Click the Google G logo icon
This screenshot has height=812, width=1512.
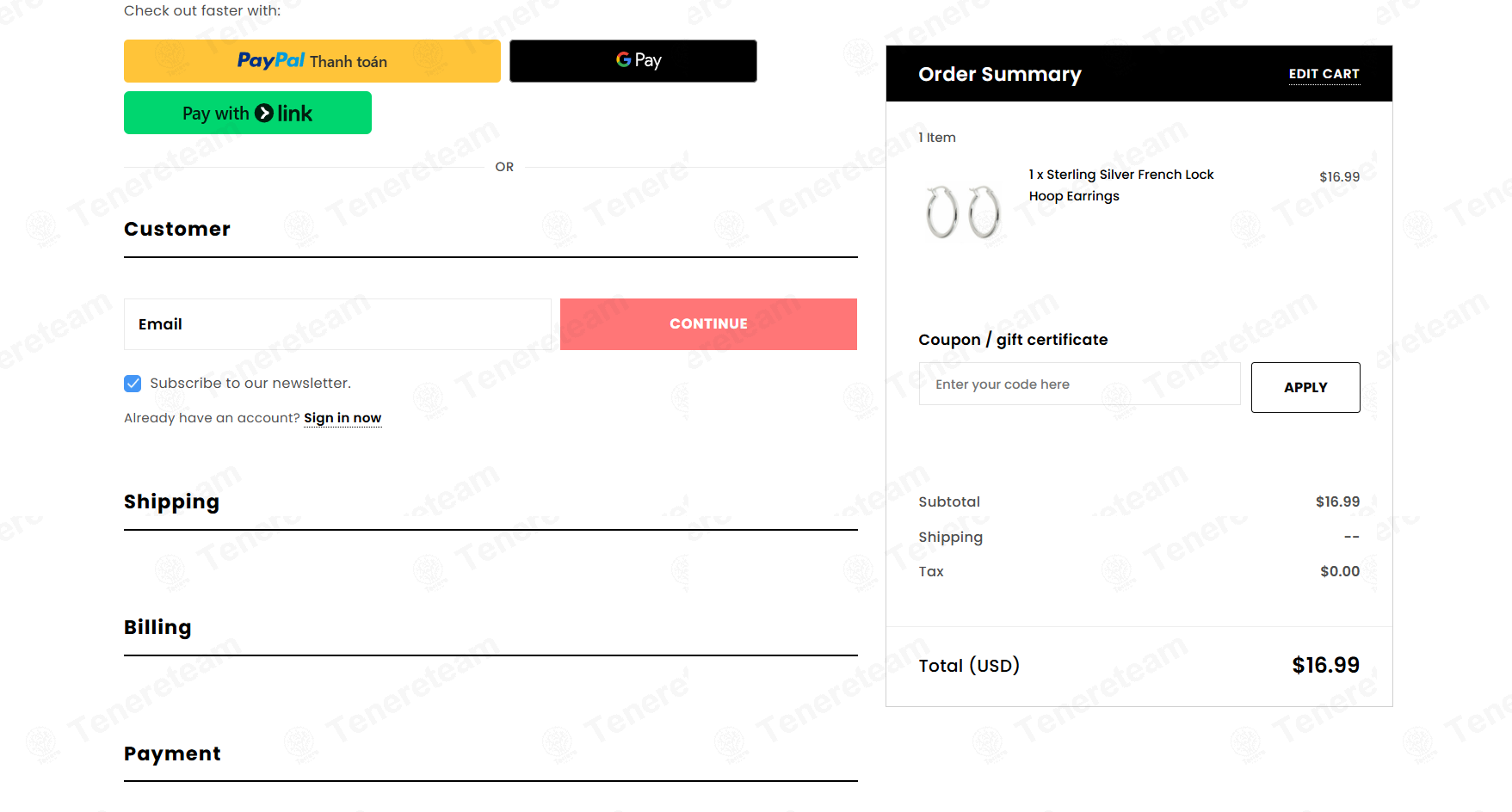[x=624, y=60]
